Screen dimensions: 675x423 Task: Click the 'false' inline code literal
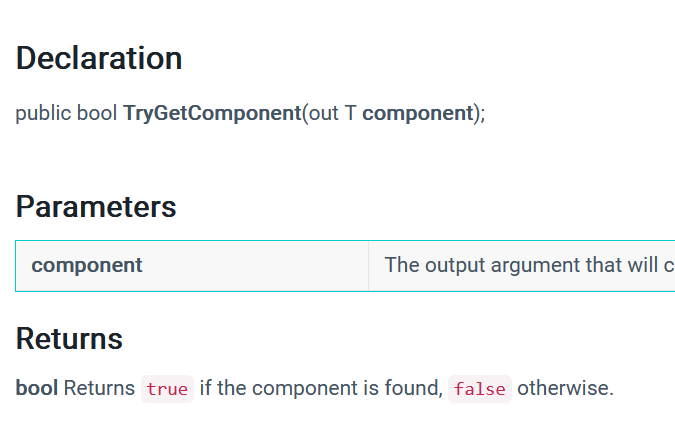(479, 389)
